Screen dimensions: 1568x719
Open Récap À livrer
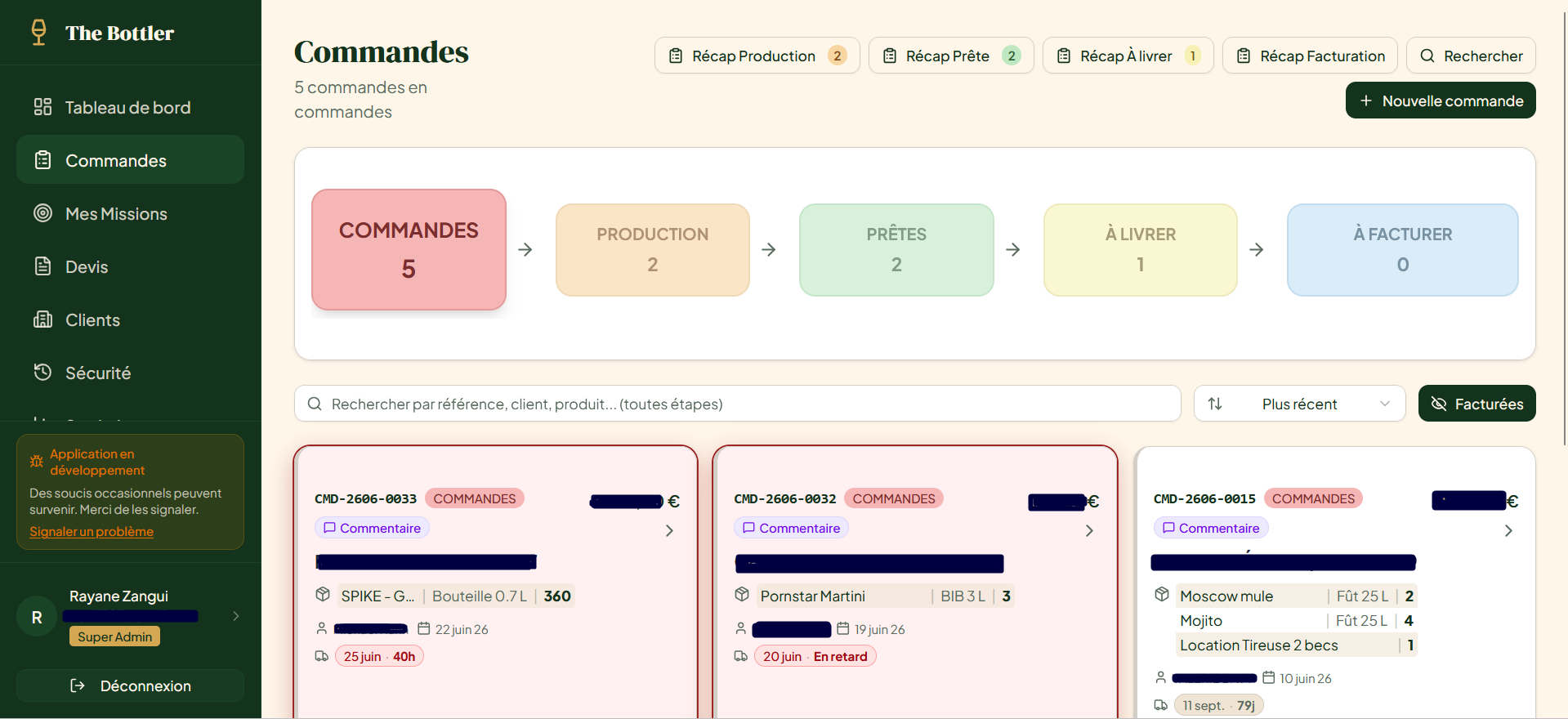[x=1128, y=56]
